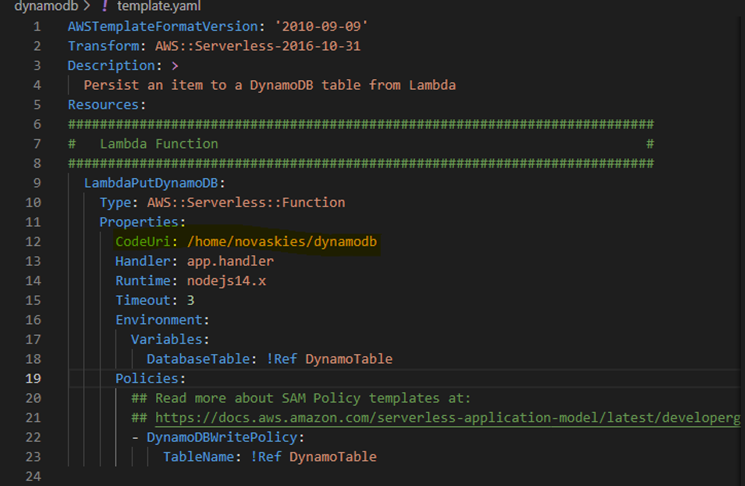The width and height of the screenshot is (745, 486).
Task: Click the > folded block indicator after Description
Action: (175, 66)
